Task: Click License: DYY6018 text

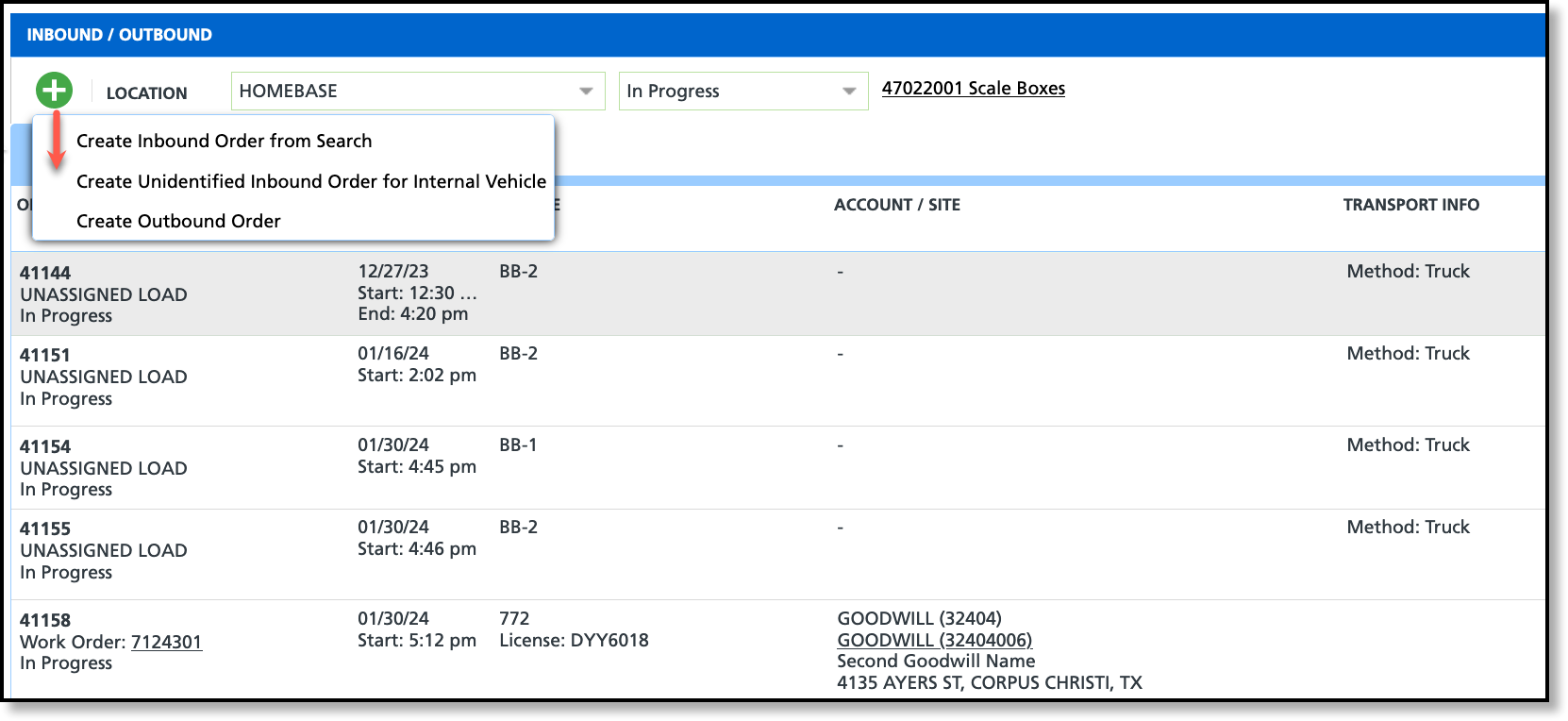Action: point(574,640)
